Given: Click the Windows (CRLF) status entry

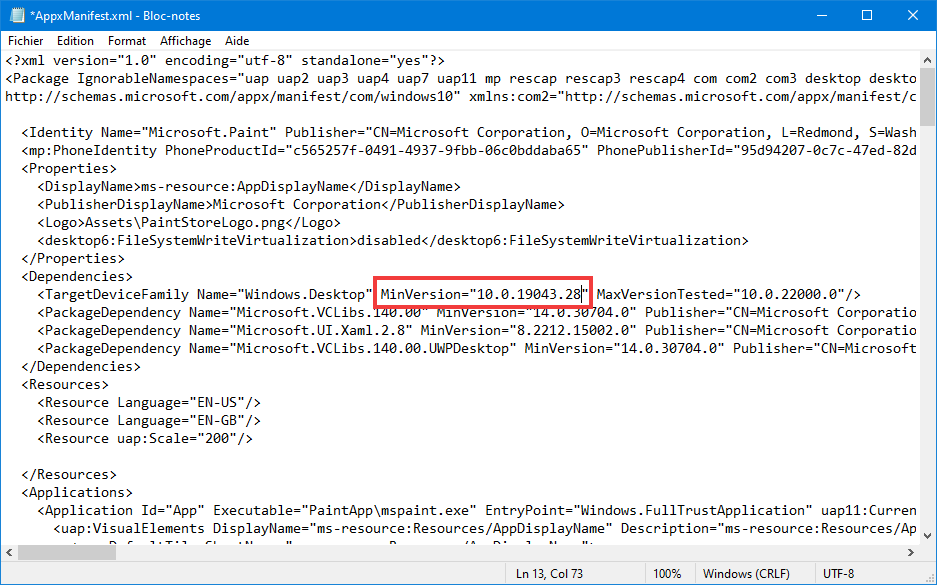Looking at the screenshot, I should [746, 574].
